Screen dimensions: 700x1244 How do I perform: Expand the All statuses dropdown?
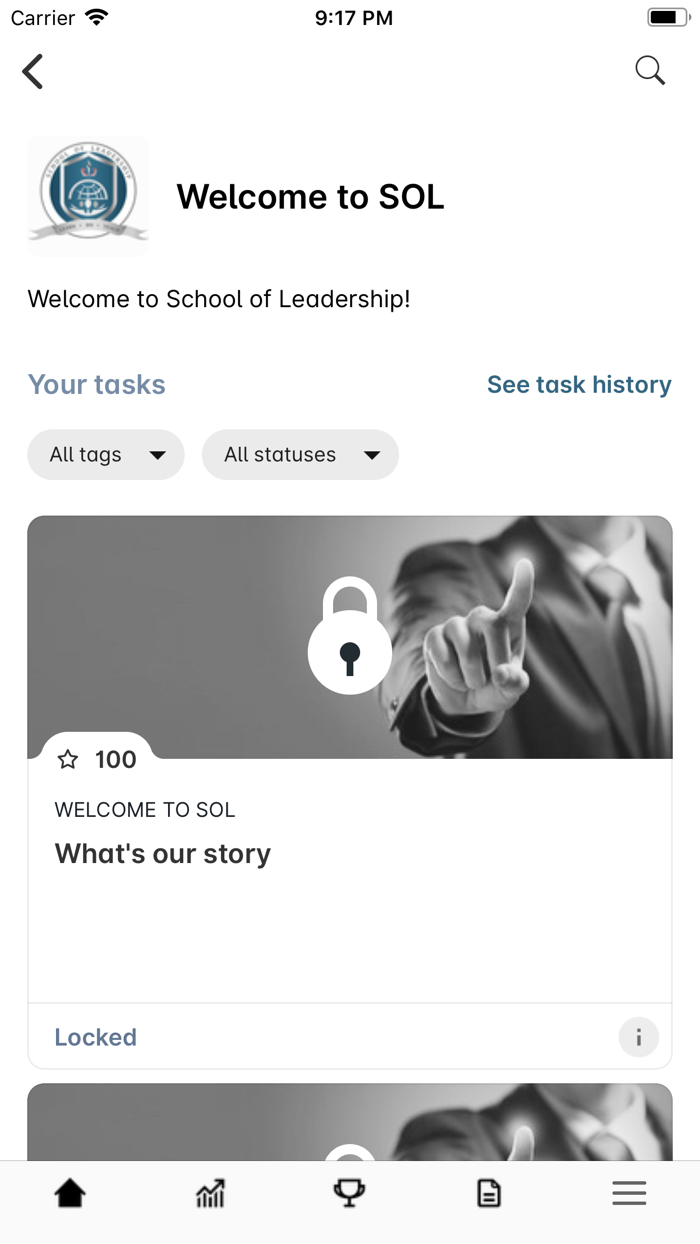[x=300, y=455]
